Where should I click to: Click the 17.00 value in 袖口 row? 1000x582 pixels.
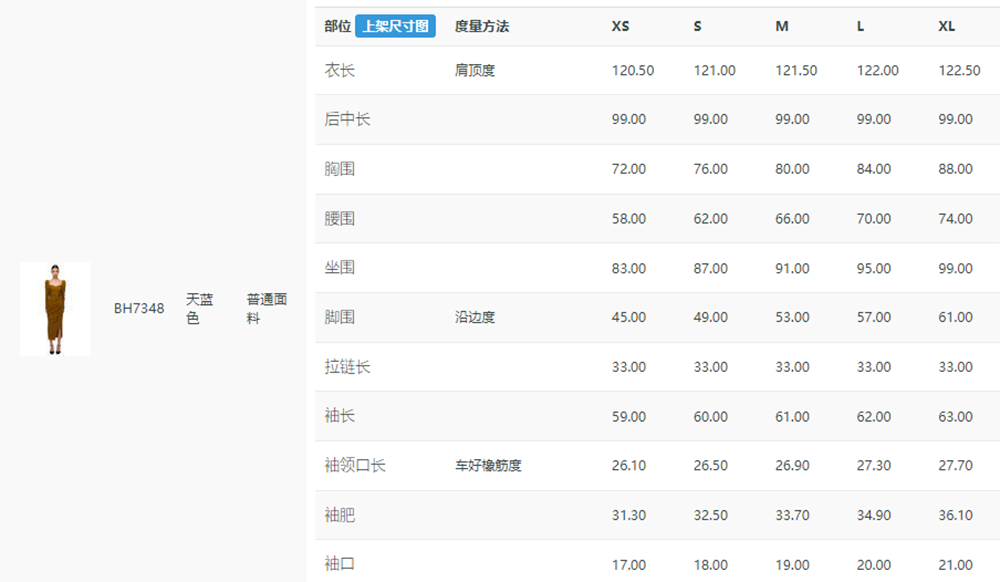(629, 565)
